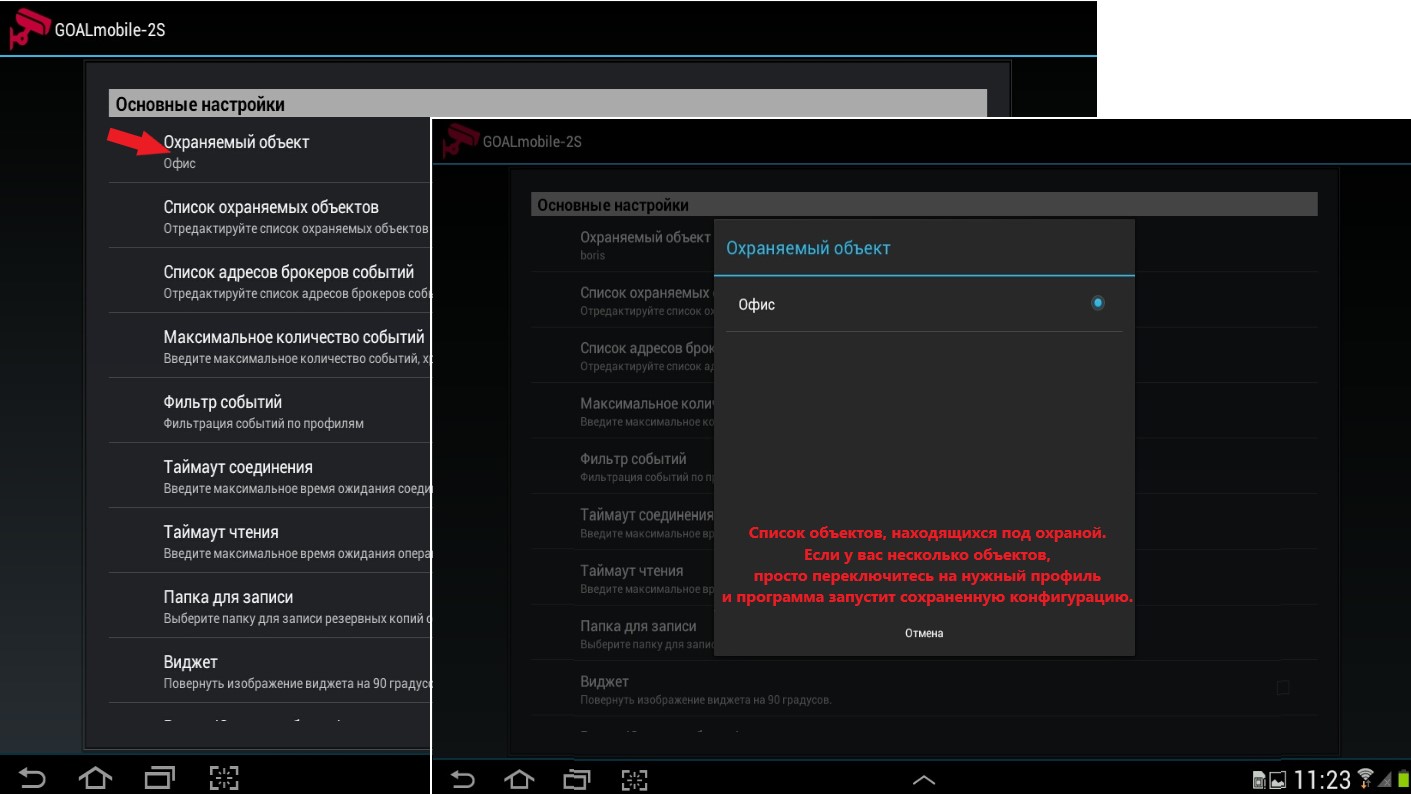
Task: Tap the SD card notification icon
Action: tap(1259, 780)
